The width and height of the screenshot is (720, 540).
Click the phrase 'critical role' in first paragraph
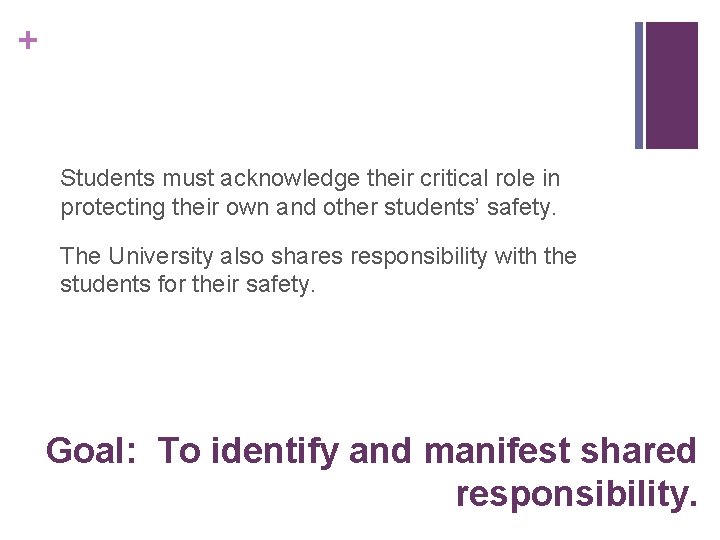478,178
